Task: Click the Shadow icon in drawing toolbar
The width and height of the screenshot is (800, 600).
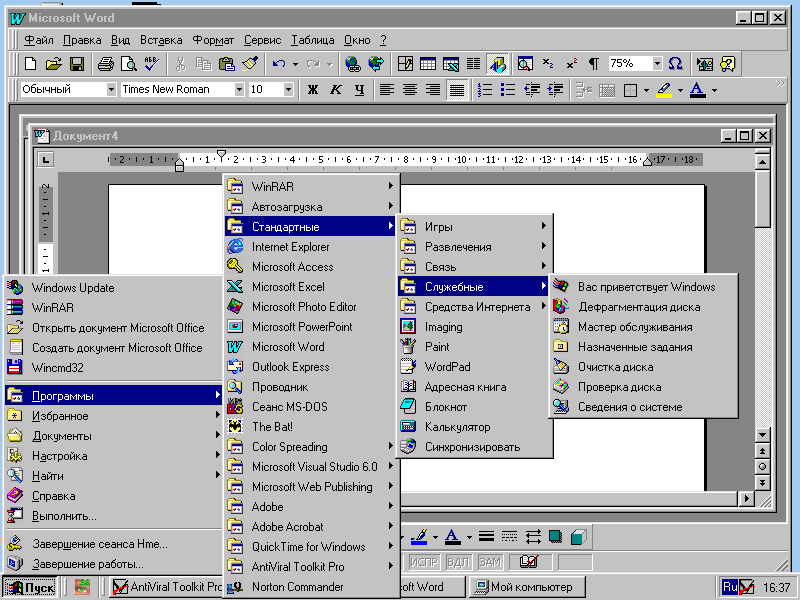Action: 555,536
